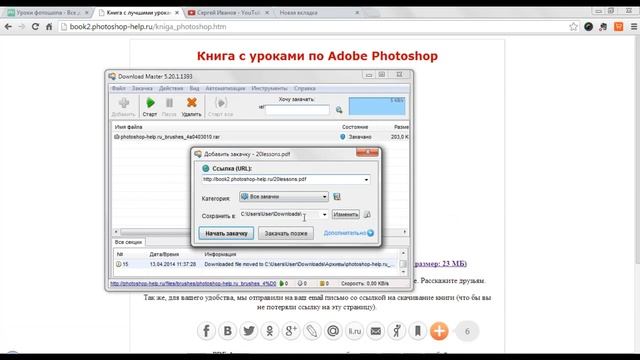
Task: Bookmark page with Chrome star icon
Action: coord(573,27)
